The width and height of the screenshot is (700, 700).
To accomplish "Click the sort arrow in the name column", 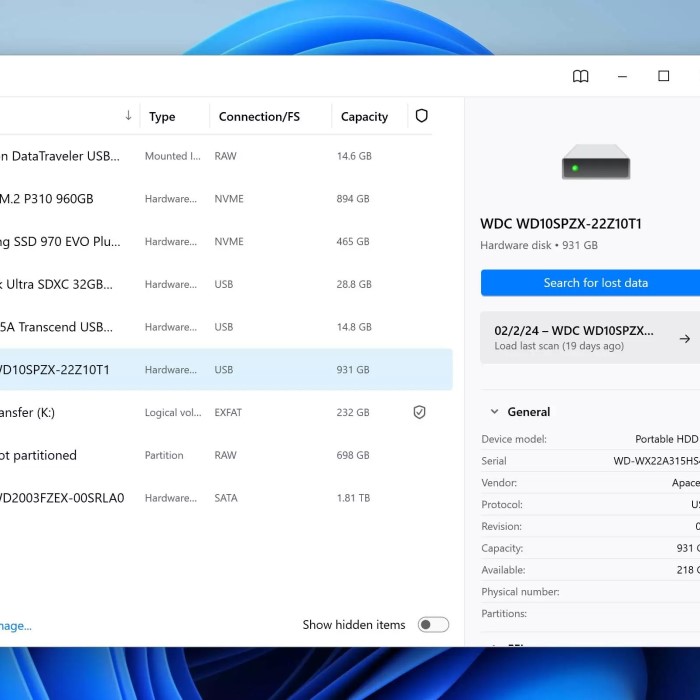I will (x=128, y=116).
